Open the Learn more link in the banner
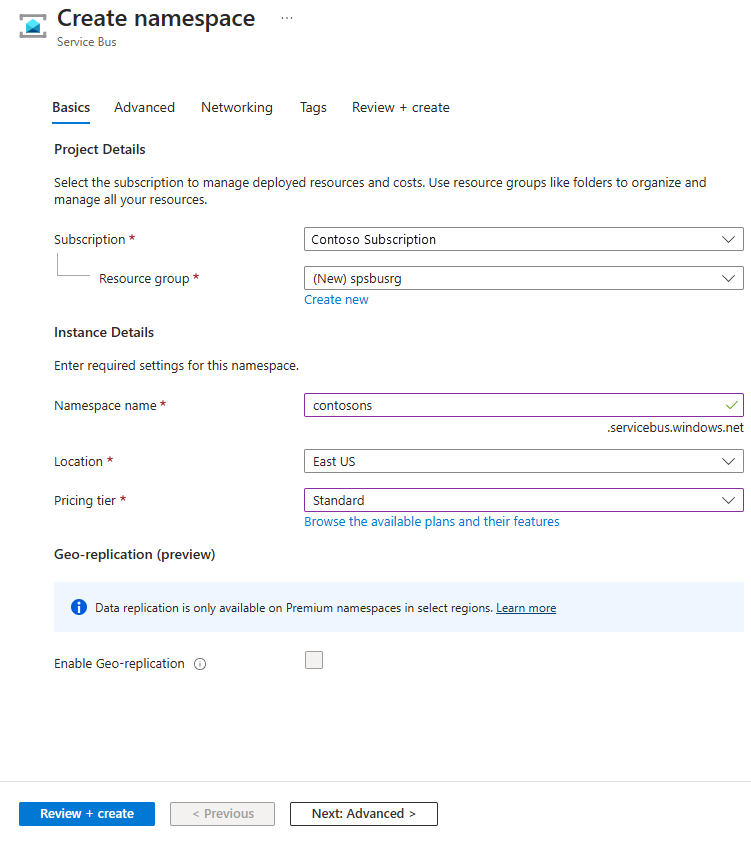Image resolution: width=751 pixels, height=842 pixels. 526,607
